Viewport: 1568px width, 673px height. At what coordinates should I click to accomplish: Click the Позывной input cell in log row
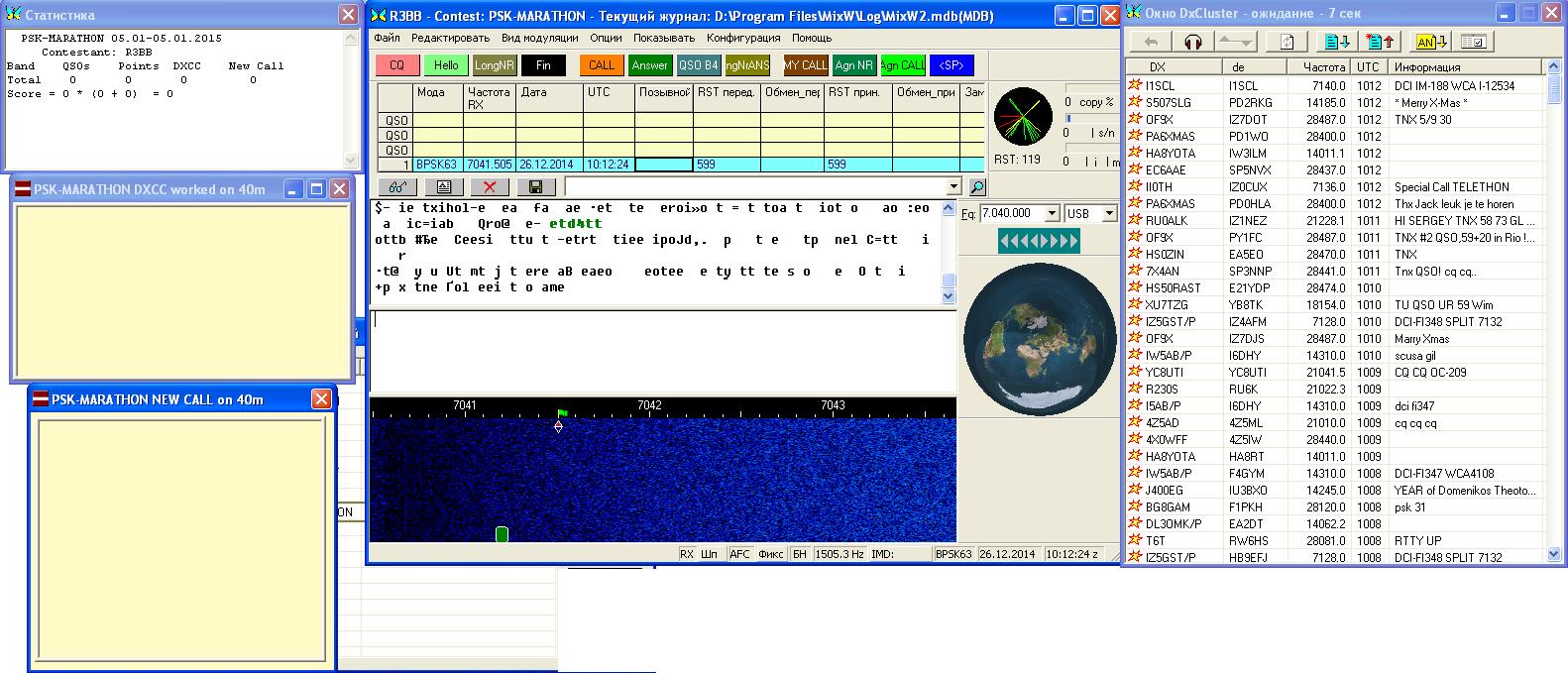(662, 165)
